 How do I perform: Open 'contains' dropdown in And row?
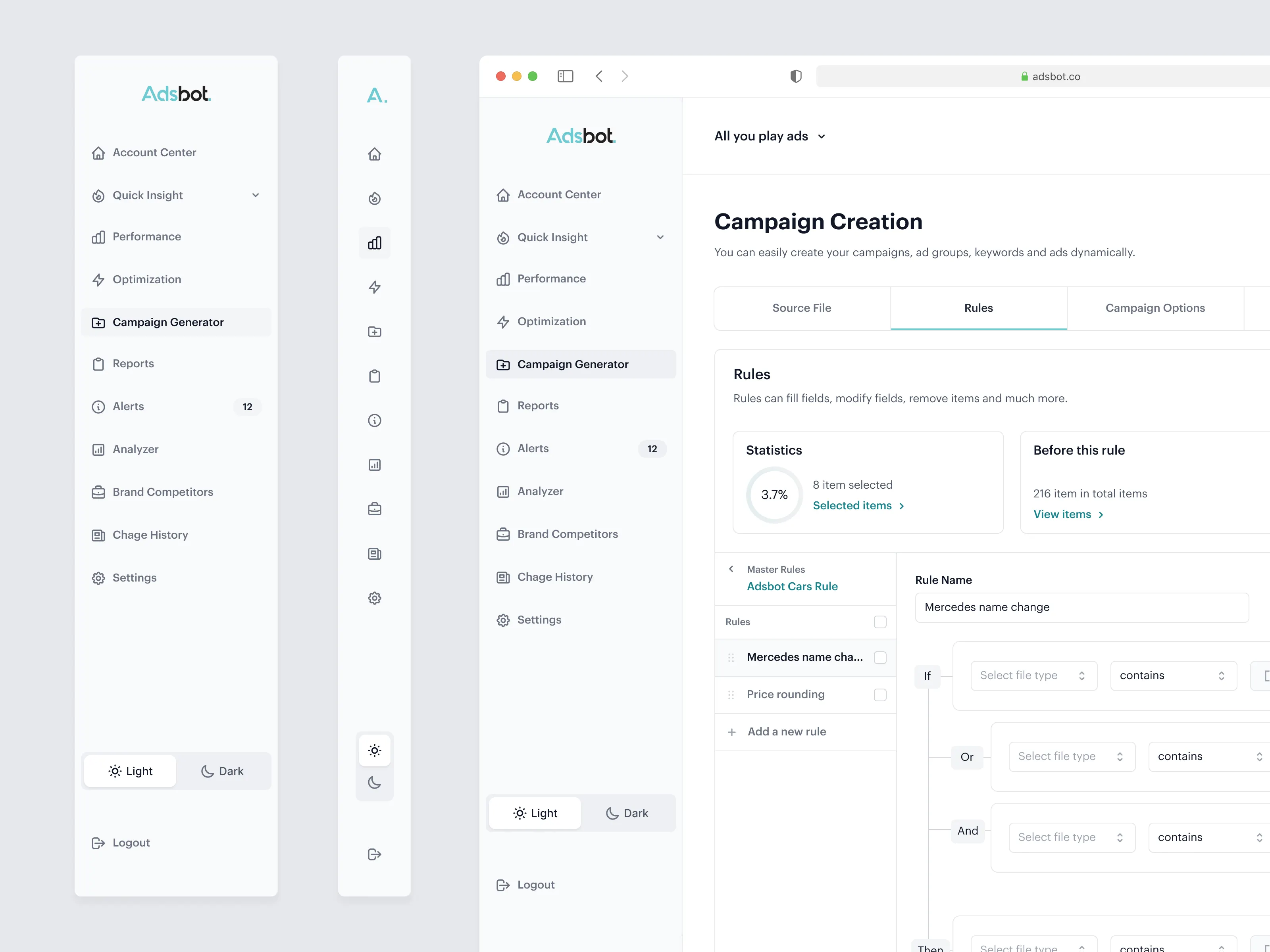coord(1209,837)
